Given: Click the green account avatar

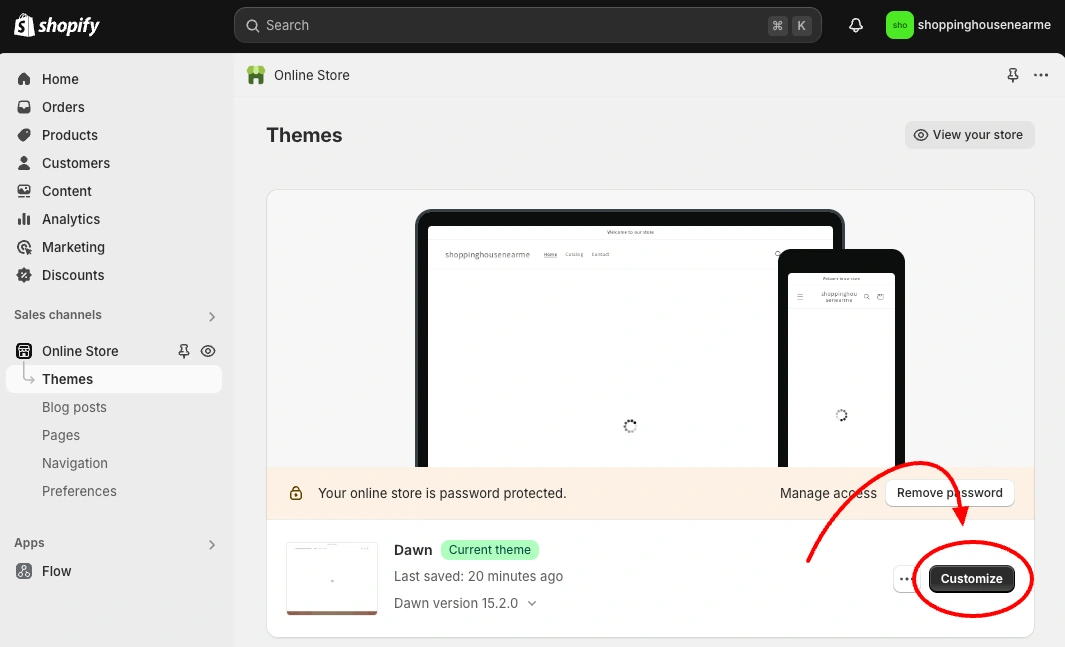Looking at the screenshot, I should (899, 25).
